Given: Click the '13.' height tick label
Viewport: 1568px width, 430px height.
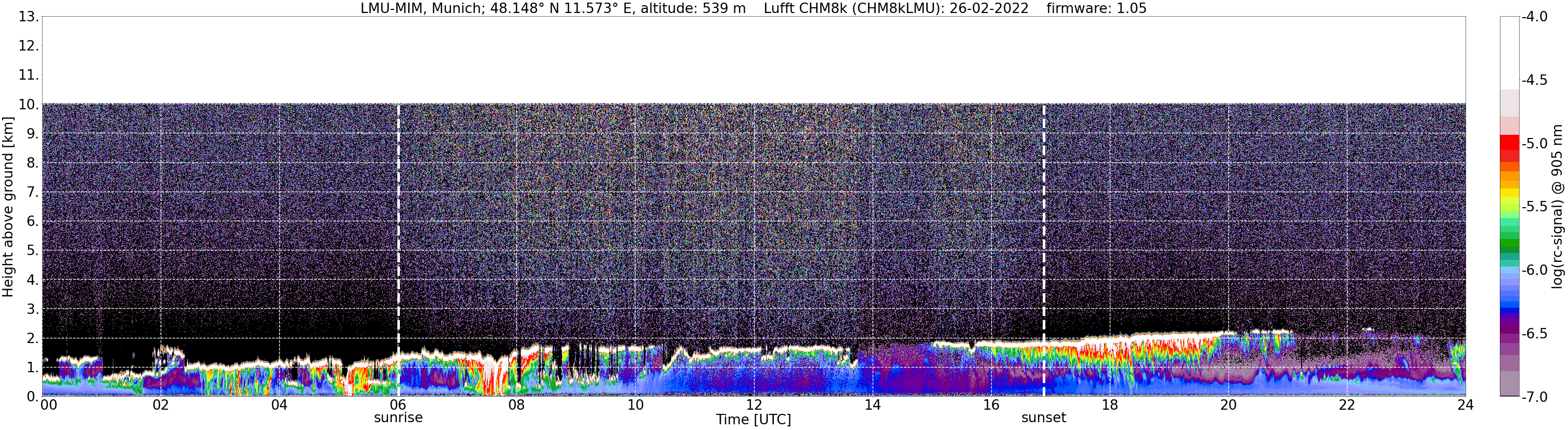Looking at the screenshot, I should pyautogui.click(x=29, y=17).
